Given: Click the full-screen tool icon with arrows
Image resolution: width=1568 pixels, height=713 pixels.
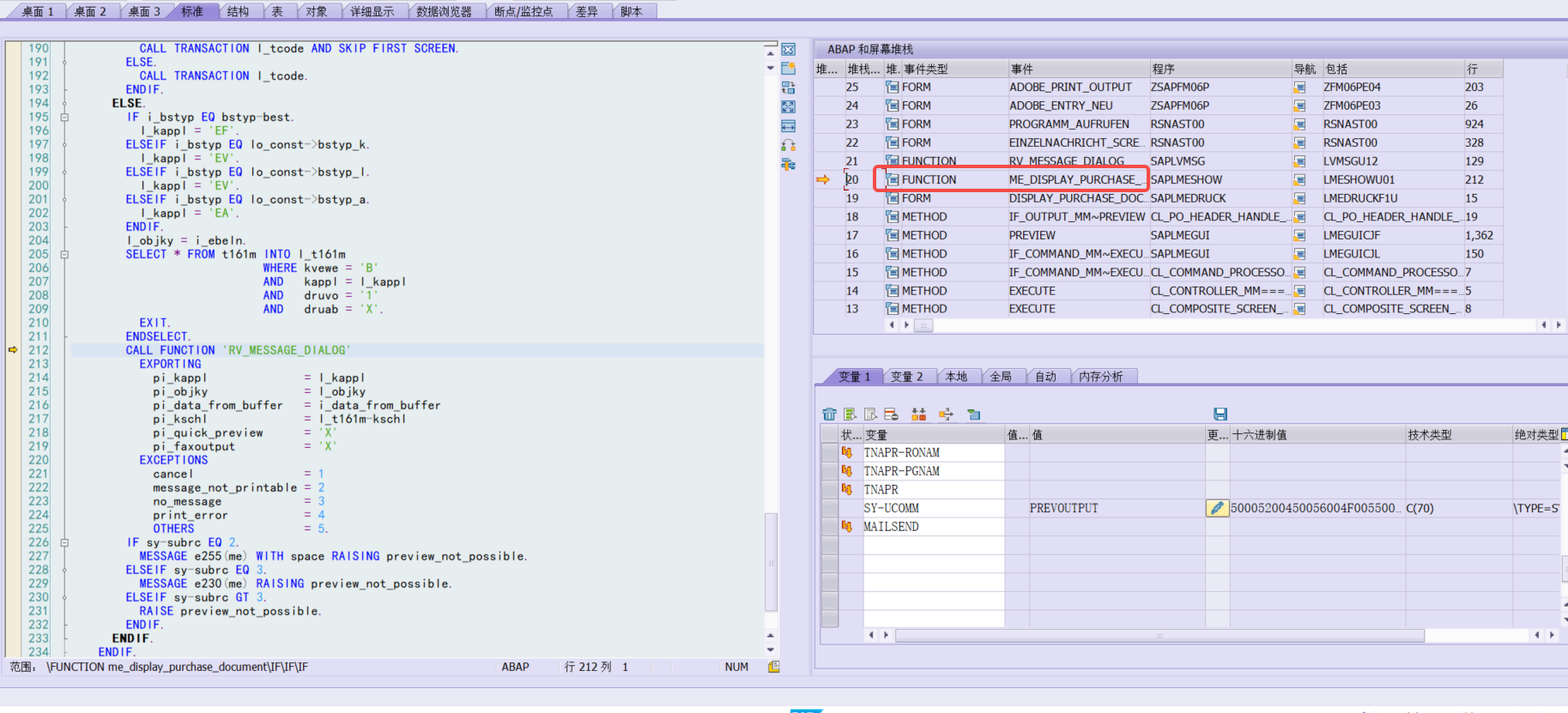Looking at the screenshot, I should click(789, 107).
